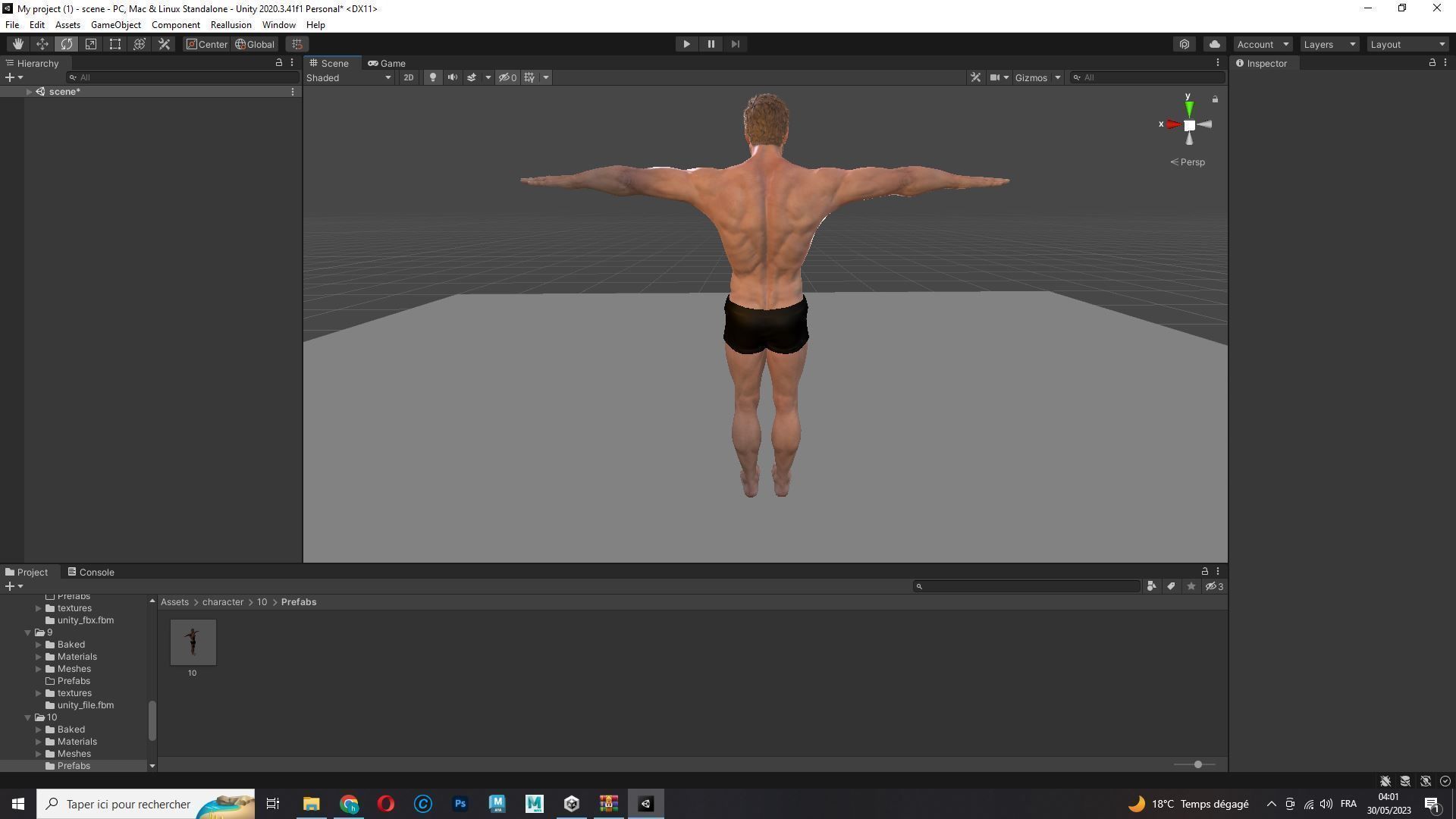The width and height of the screenshot is (1456, 819).
Task: Toggle 2D scene view
Action: (409, 77)
